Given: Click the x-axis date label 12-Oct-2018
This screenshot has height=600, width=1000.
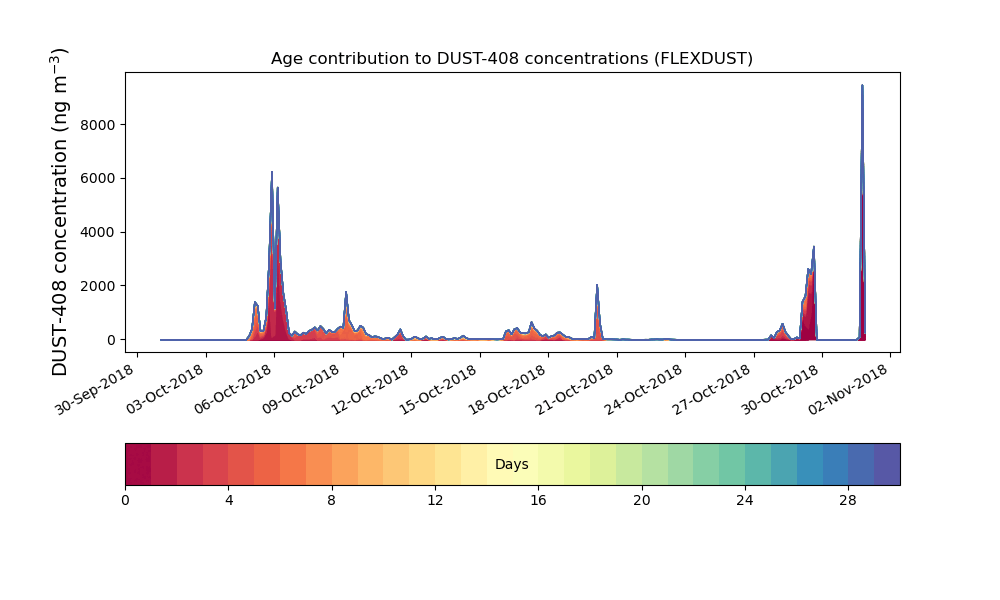Looking at the screenshot, I should point(370,390).
